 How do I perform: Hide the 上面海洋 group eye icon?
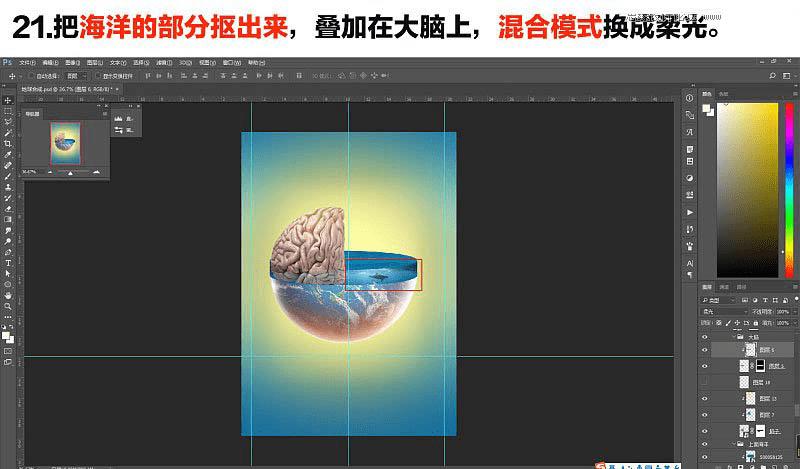(x=705, y=444)
